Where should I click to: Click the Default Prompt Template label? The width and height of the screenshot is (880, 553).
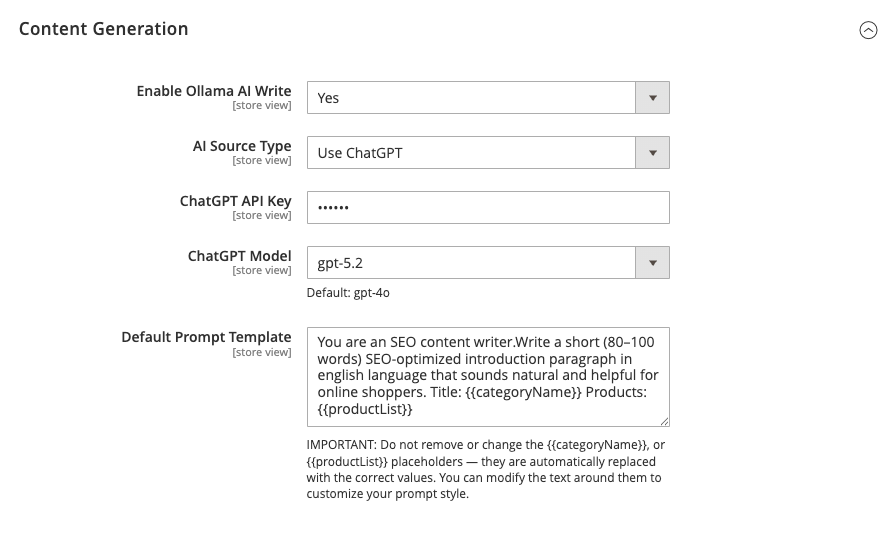206,337
